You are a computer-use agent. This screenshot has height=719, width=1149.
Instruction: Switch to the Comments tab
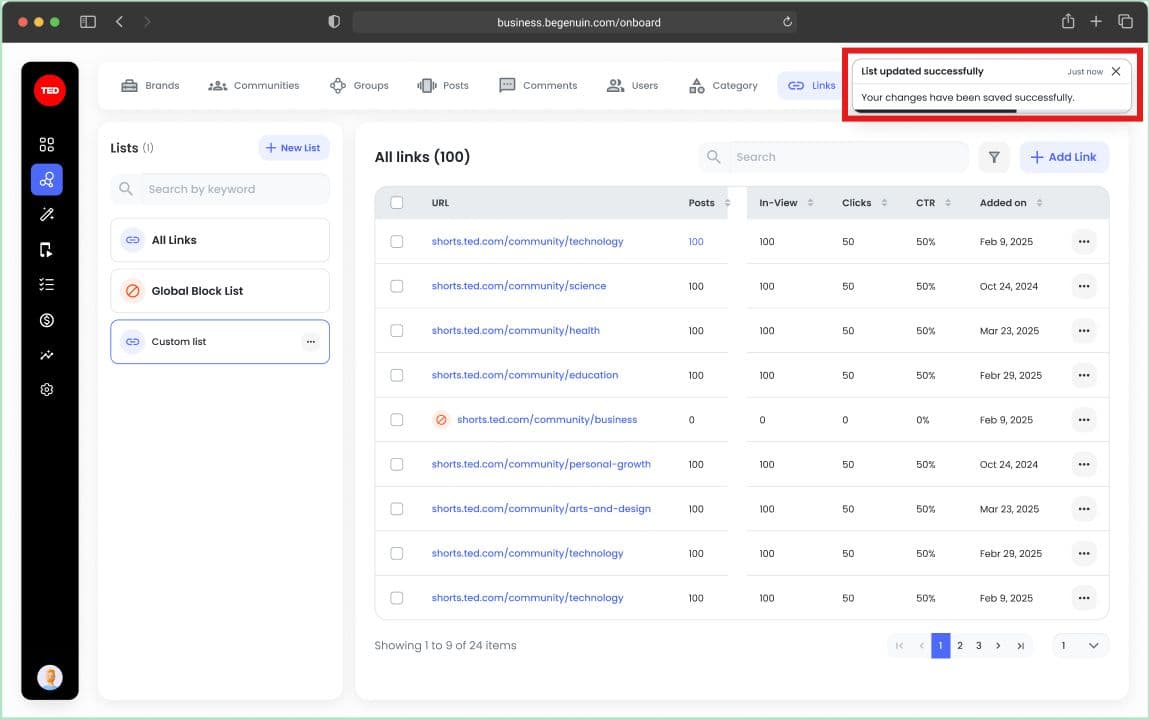pos(538,86)
